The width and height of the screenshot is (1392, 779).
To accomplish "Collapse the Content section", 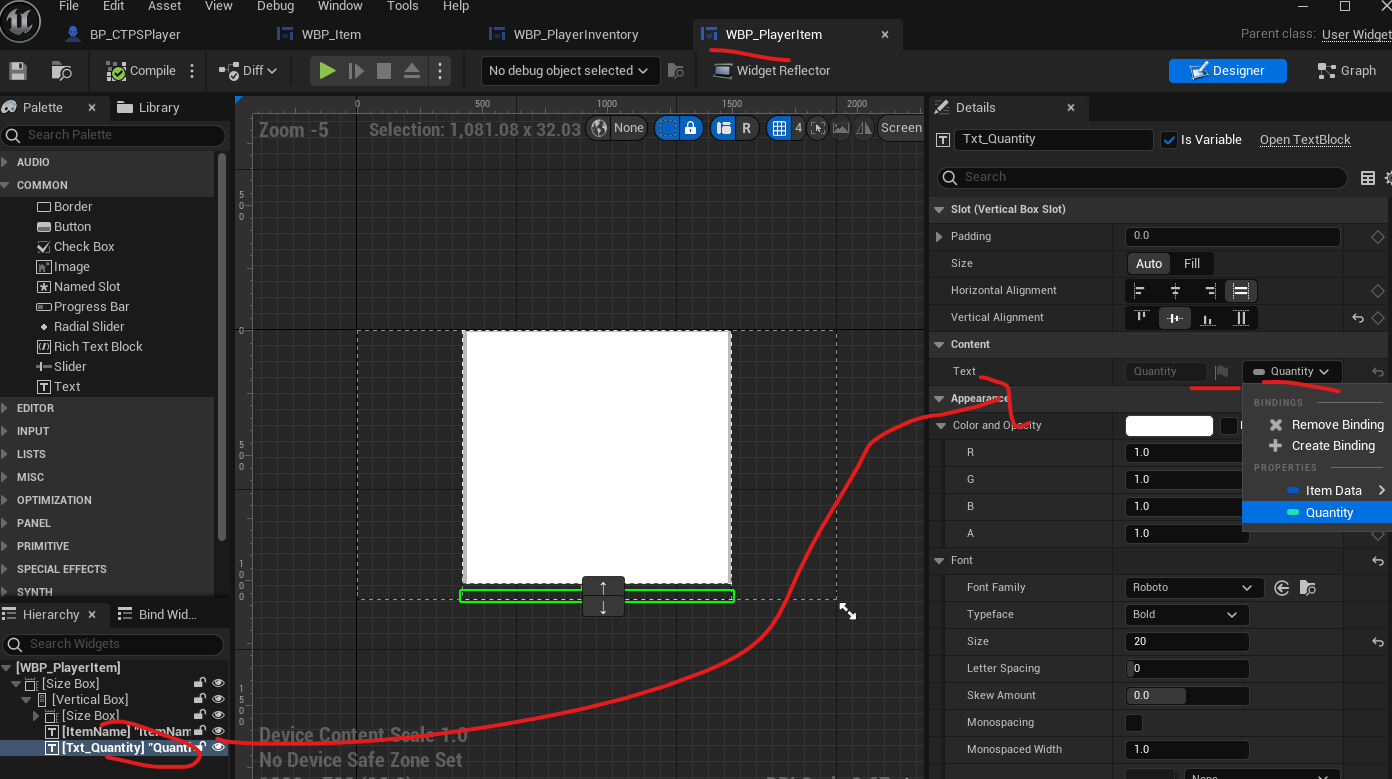I will tap(939, 345).
